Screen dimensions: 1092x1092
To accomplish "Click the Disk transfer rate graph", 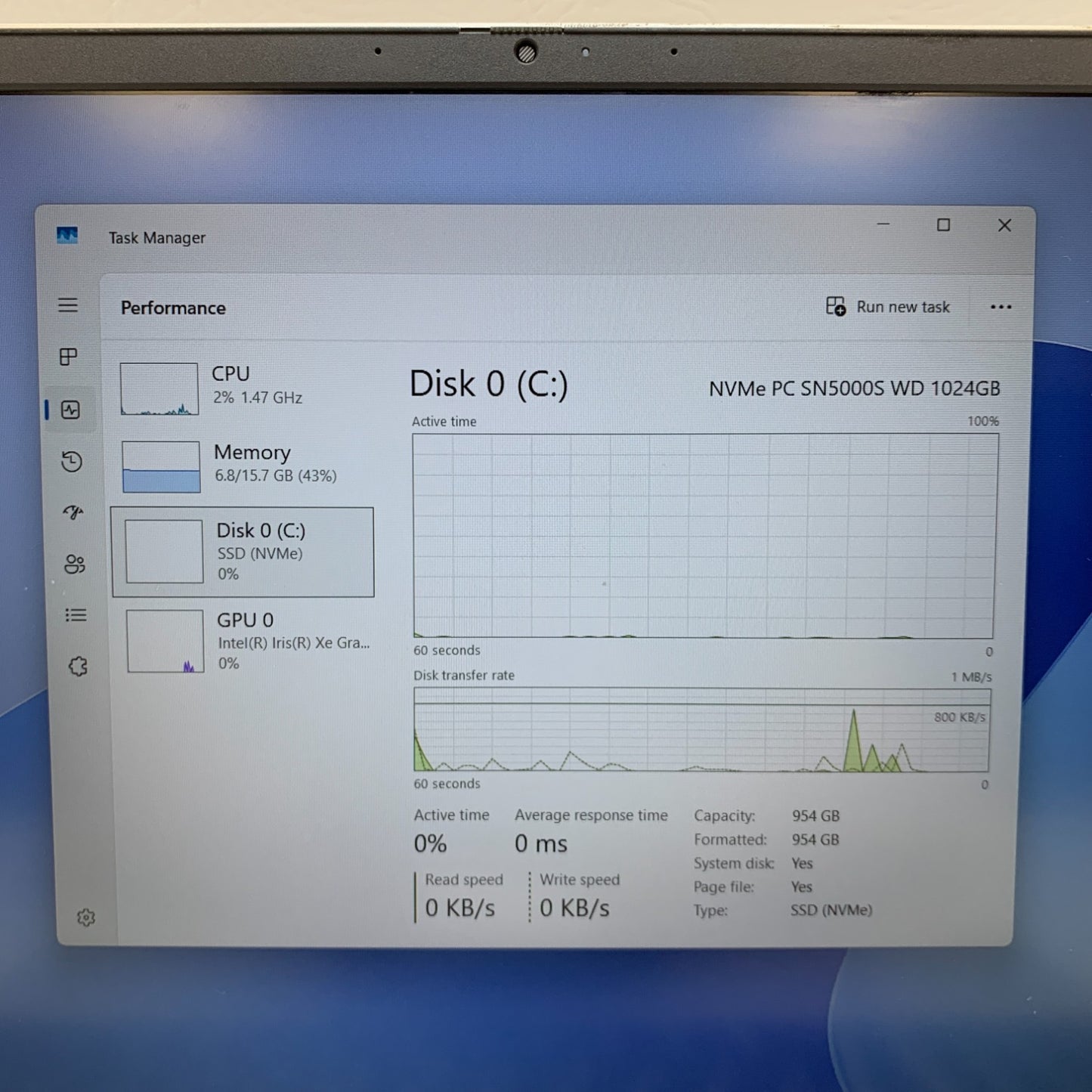I will (702, 730).
